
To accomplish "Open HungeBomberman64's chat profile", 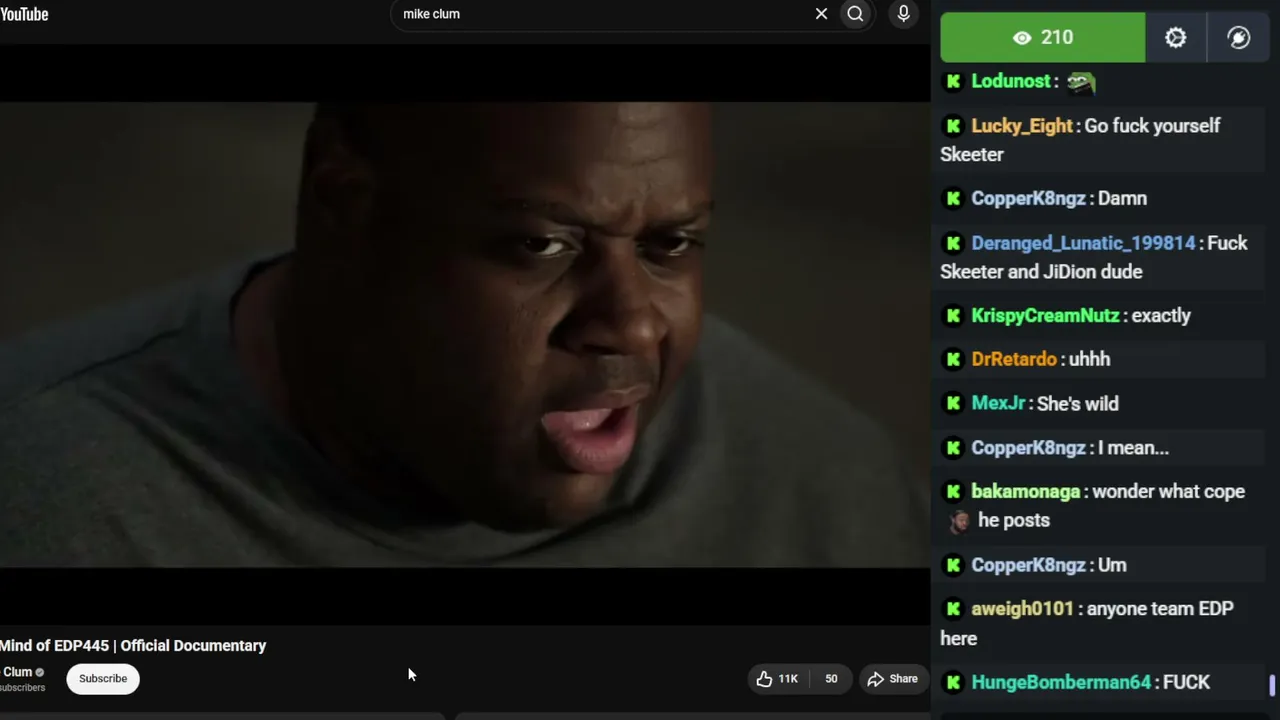I will click(x=1061, y=682).
